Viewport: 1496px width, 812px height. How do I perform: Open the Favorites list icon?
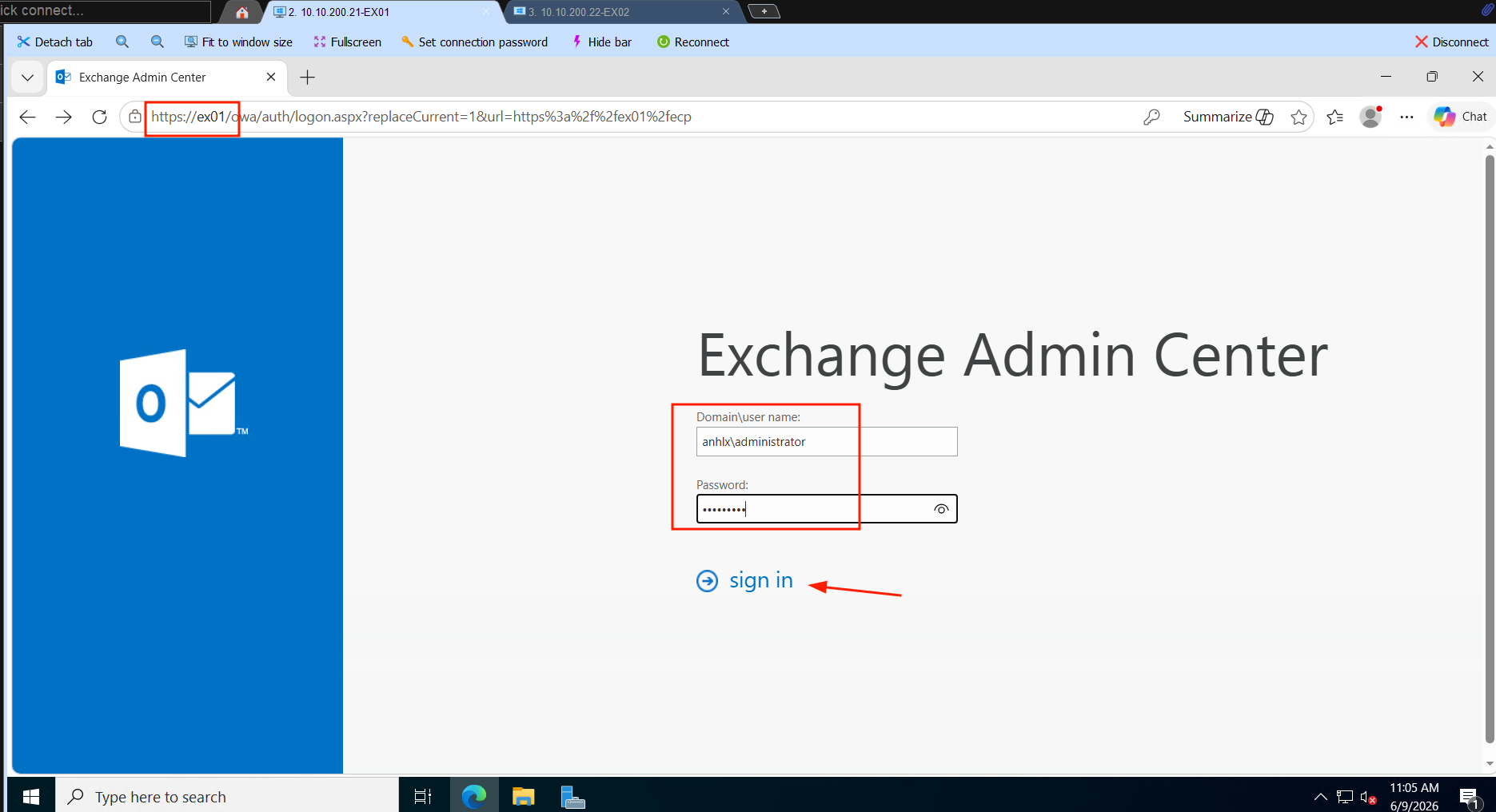tap(1334, 117)
